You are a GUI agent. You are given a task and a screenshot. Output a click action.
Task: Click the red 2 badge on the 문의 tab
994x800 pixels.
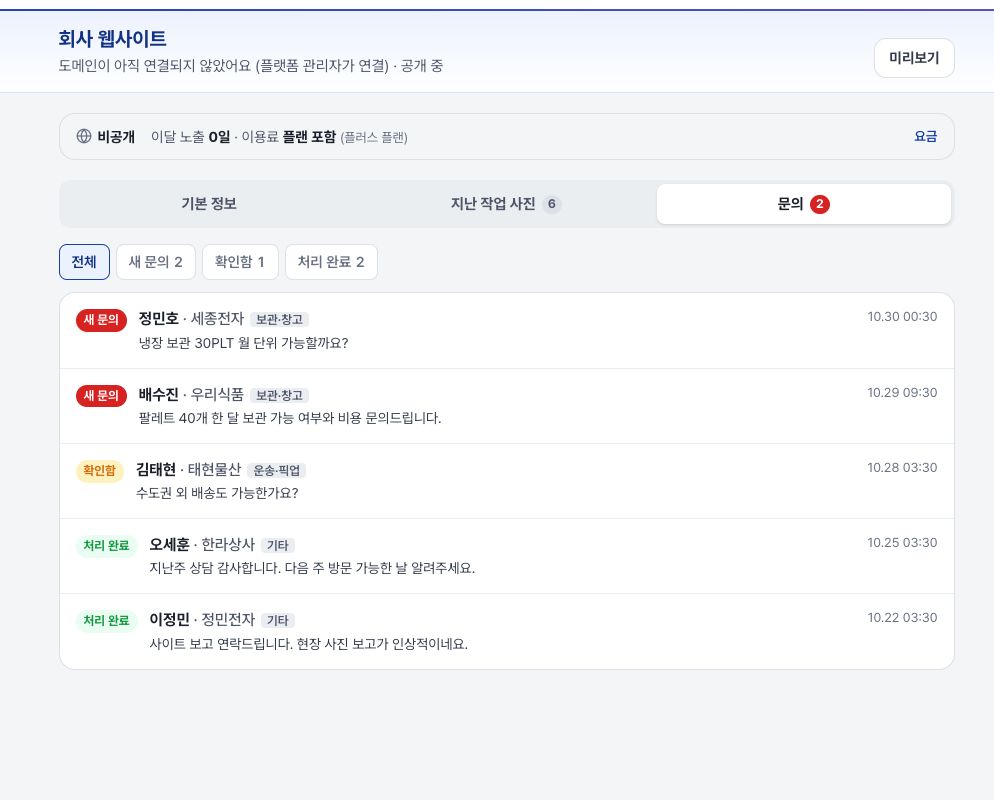[820, 204]
